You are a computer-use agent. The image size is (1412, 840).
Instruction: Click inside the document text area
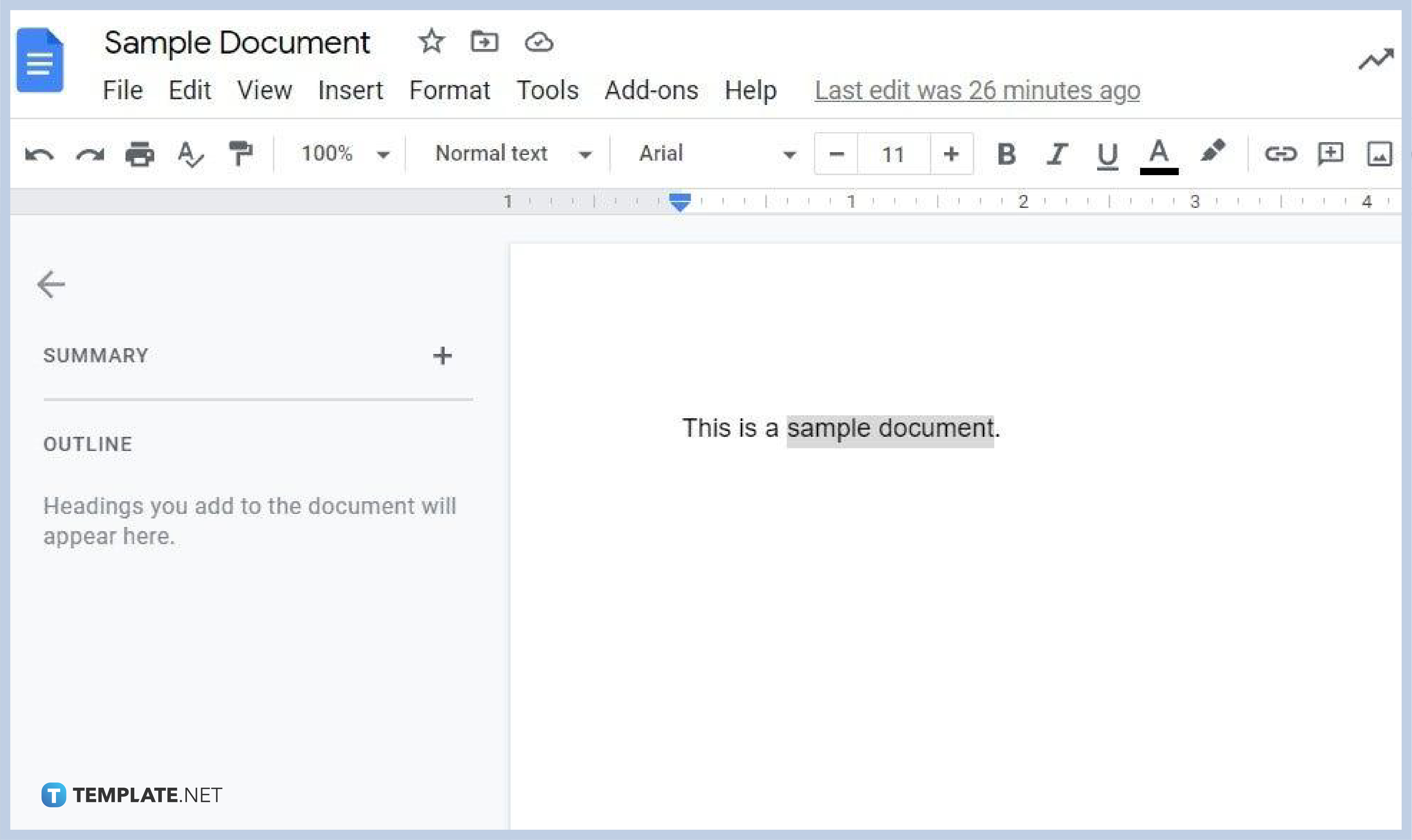point(840,428)
